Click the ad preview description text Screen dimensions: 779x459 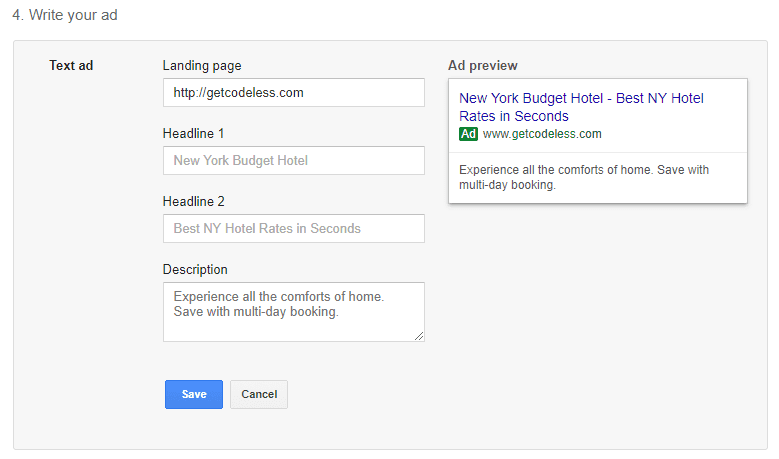(584, 177)
